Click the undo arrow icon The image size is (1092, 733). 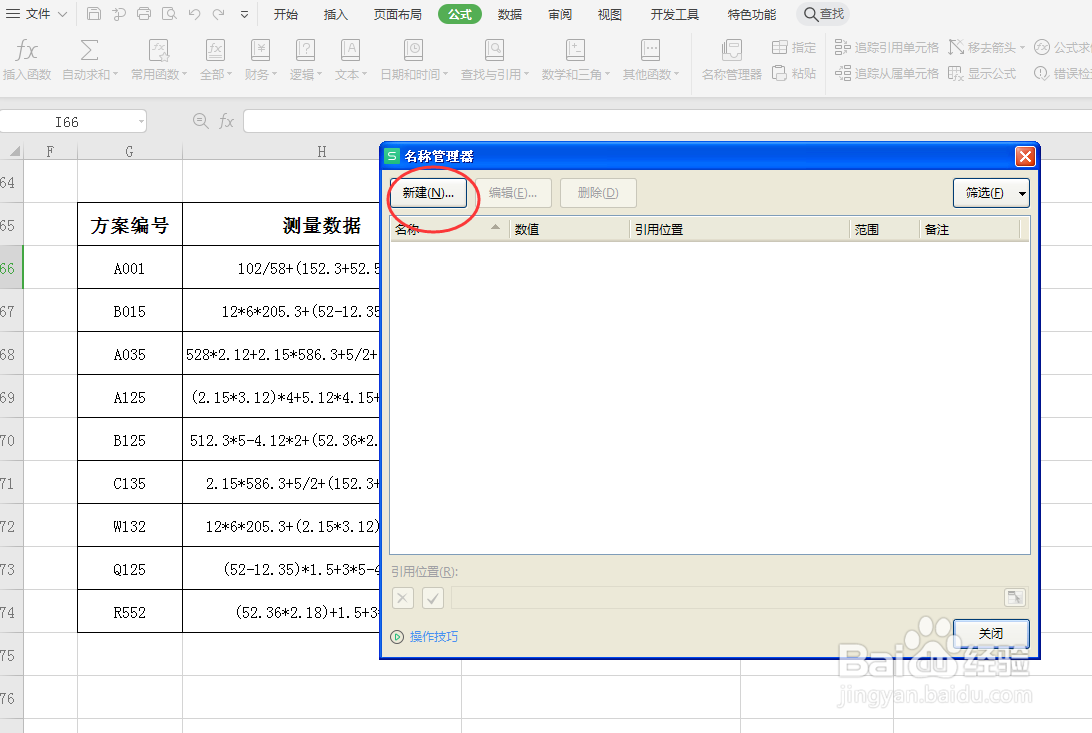point(194,14)
